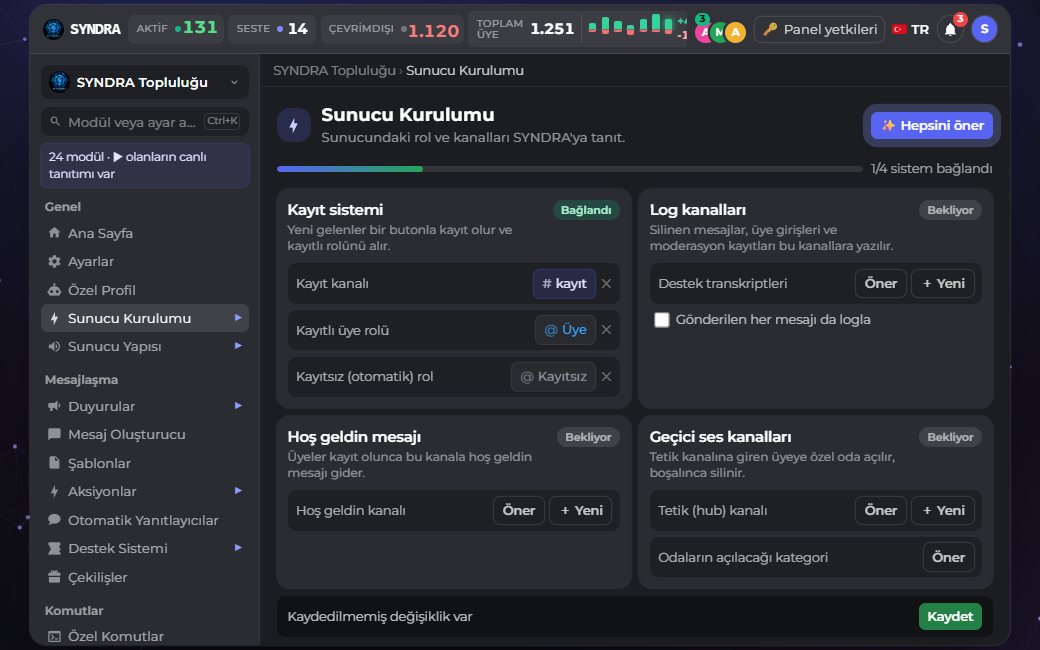Click the gear icon beside Ayarlar
The height and width of the screenshot is (650, 1040).
pyautogui.click(x=54, y=261)
